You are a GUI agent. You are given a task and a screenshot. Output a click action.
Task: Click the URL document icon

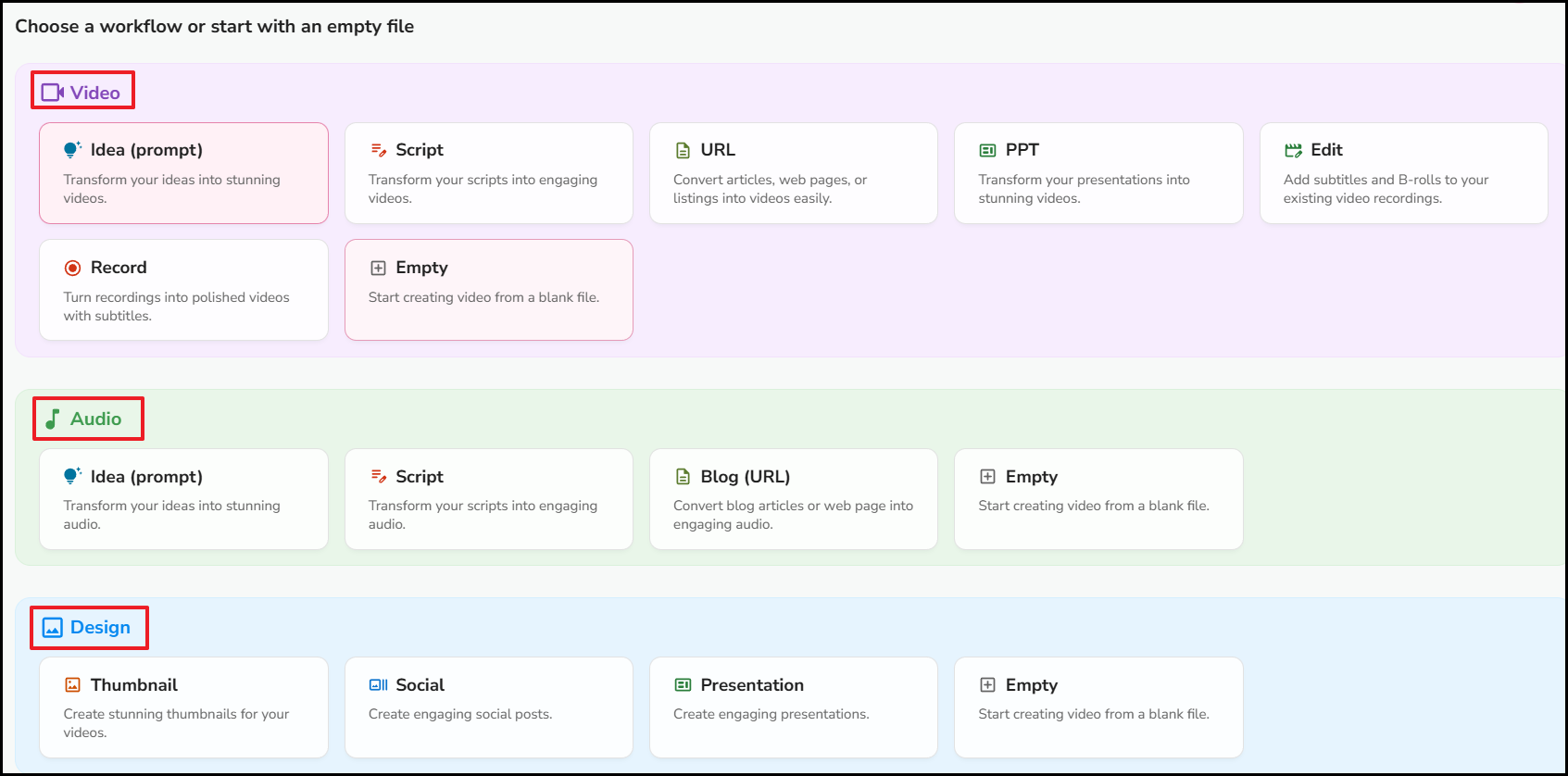point(683,150)
